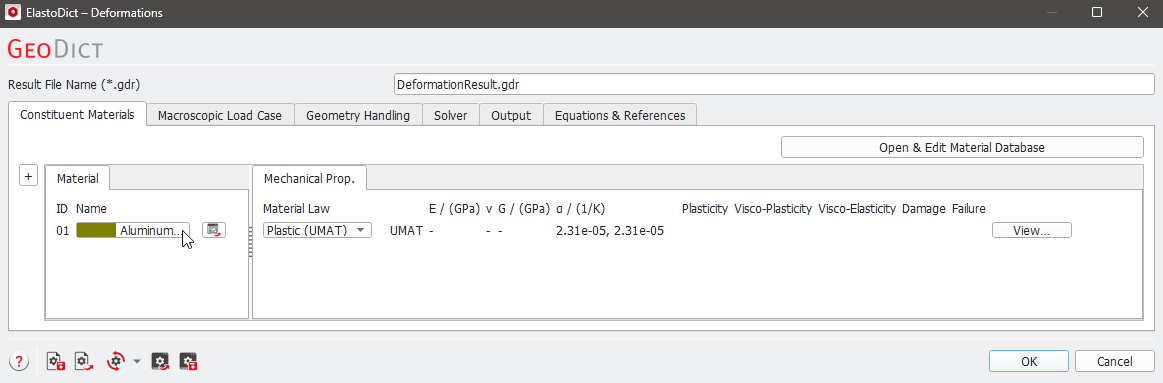This screenshot has height=383, width=1163.
Task: Click the save settings file icon
Action: coord(56,361)
